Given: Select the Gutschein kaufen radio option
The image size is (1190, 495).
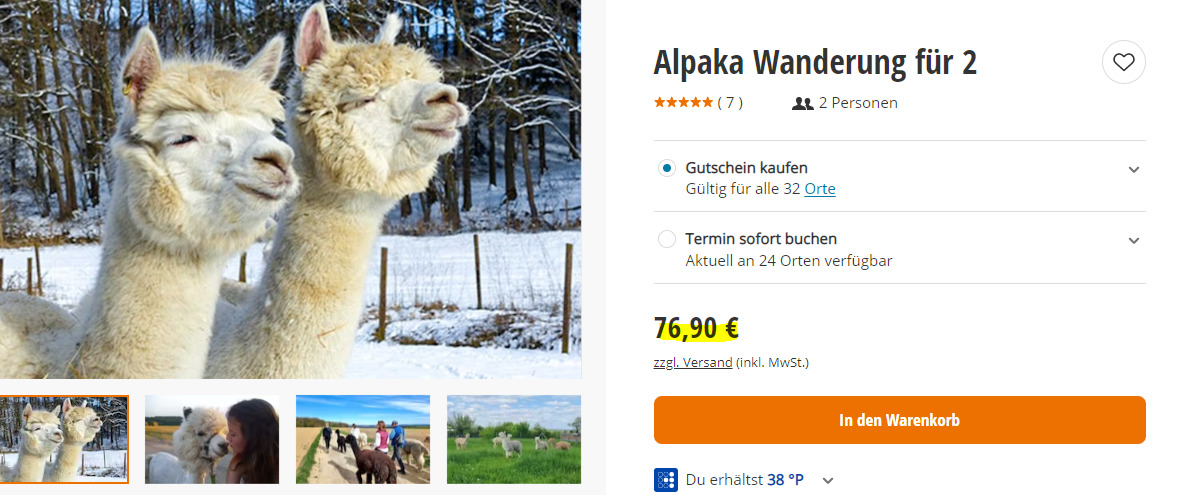Looking at the screenshot, I should (666, 168).
